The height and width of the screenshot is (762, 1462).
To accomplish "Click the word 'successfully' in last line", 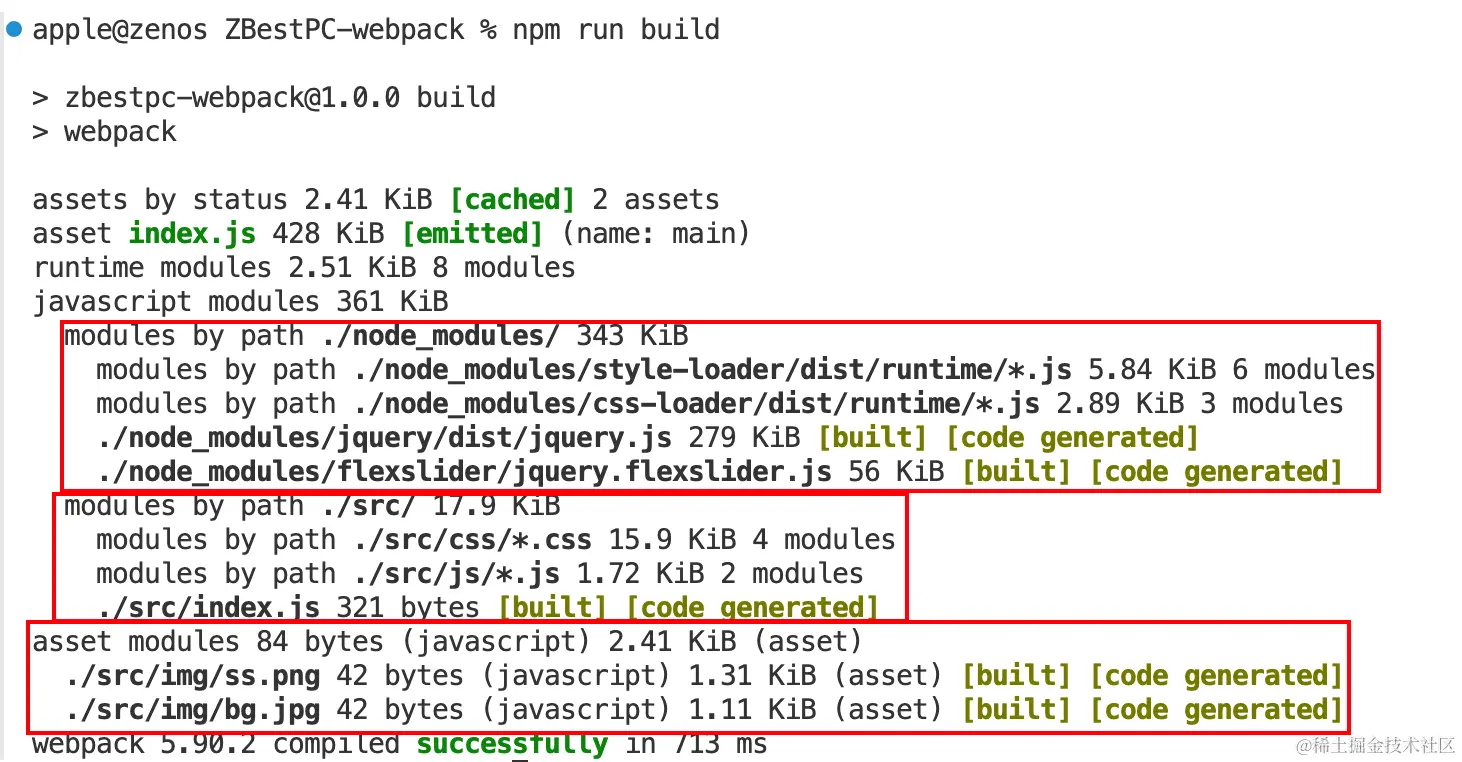I will click(x=512, y=743).
